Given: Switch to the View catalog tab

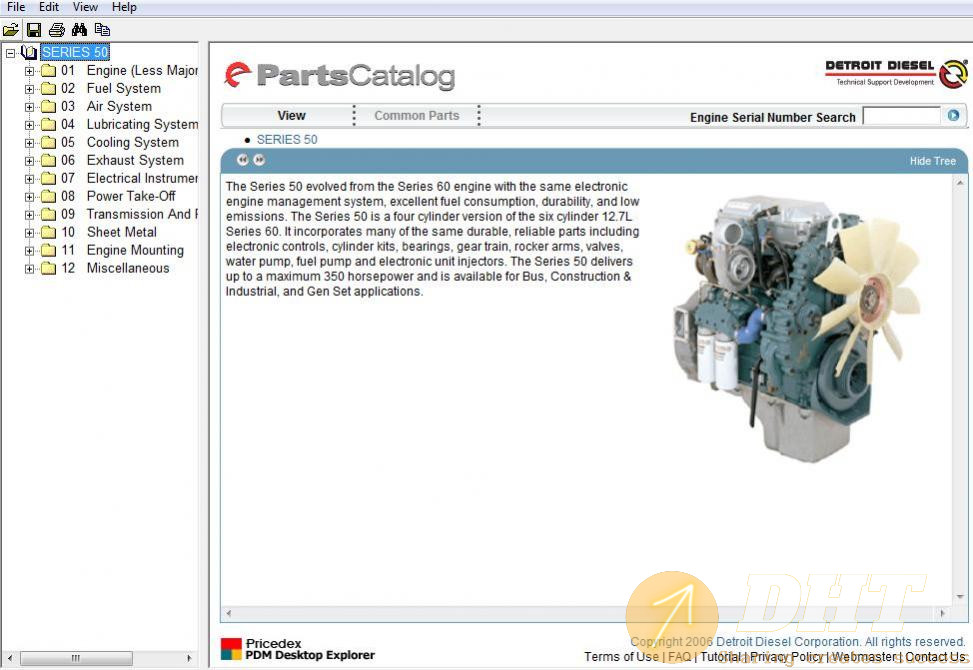Looking at the screenshot, I should coord(291,115).
